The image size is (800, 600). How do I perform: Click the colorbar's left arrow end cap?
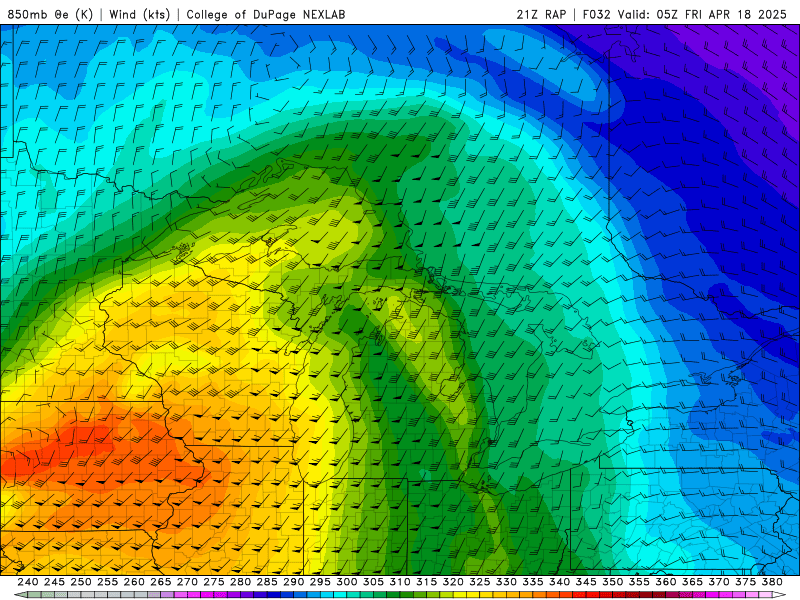(20, 595)
